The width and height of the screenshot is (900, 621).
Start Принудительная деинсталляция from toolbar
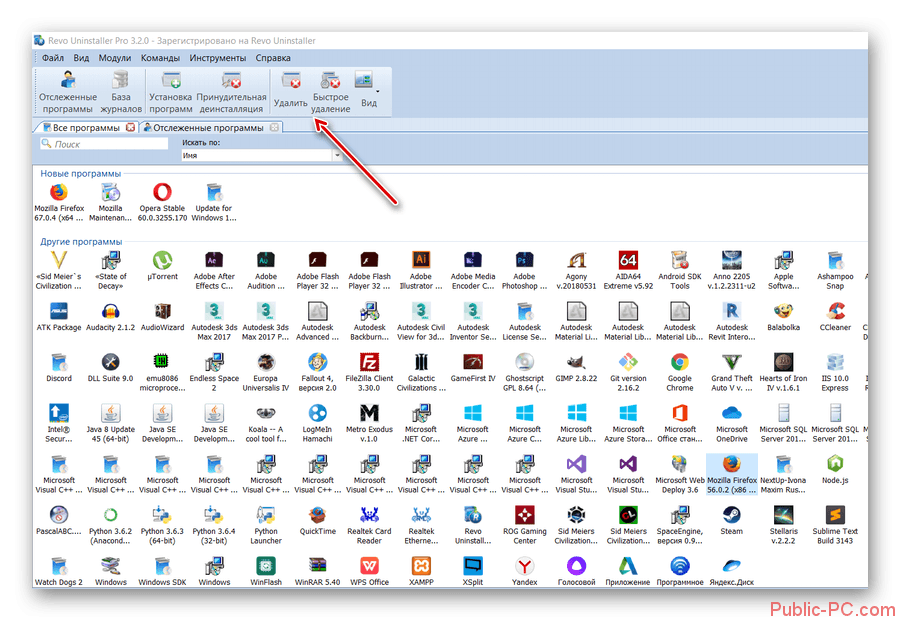(x=231, y=92)
